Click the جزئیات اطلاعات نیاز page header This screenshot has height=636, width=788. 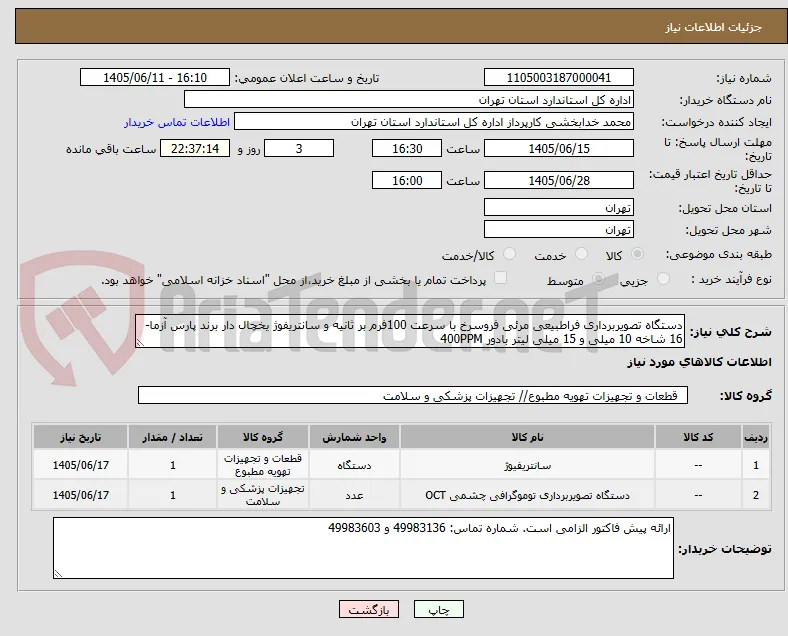click(714, 27)
